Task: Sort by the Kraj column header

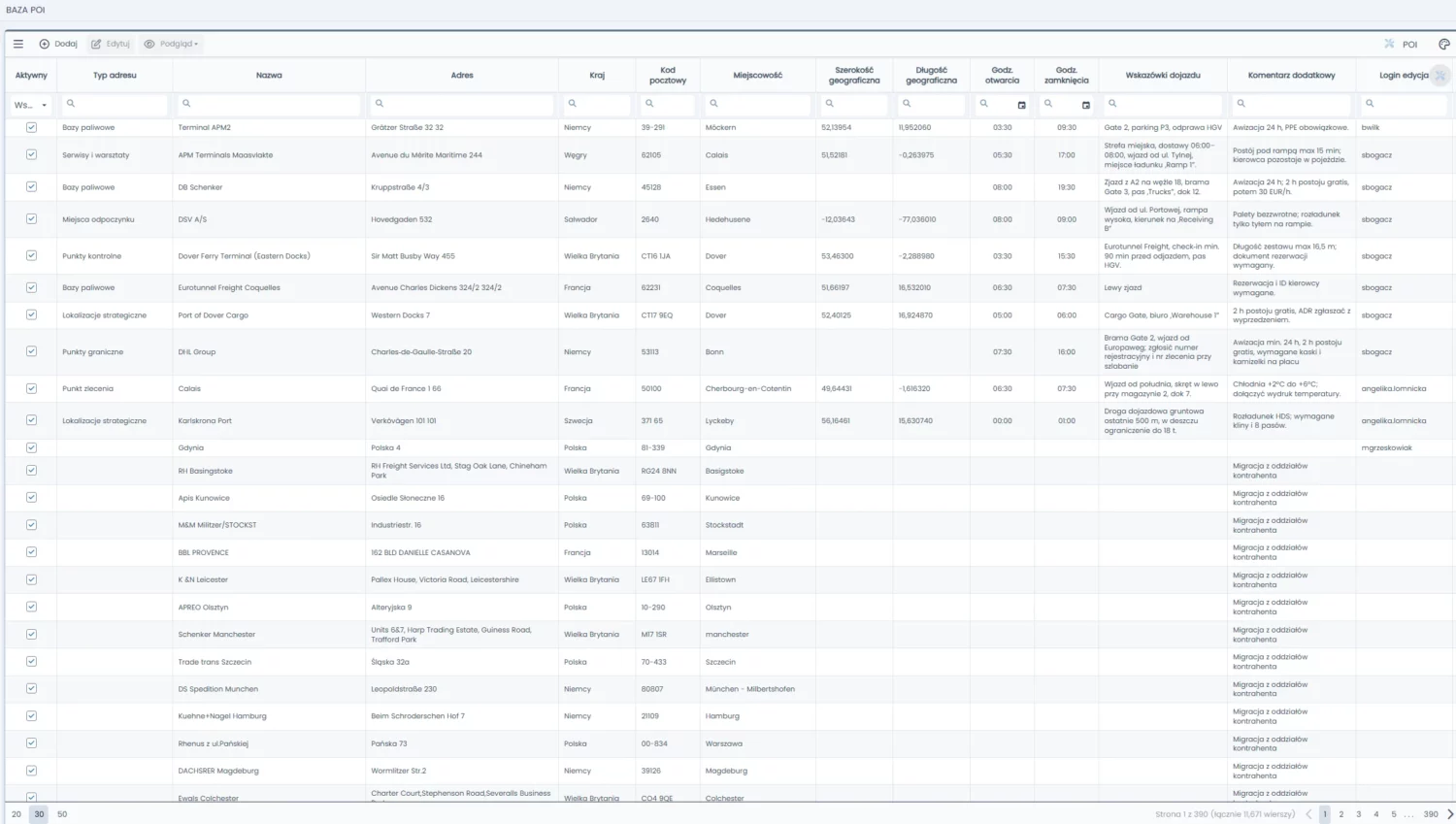Action: click(x=597, y=75)
